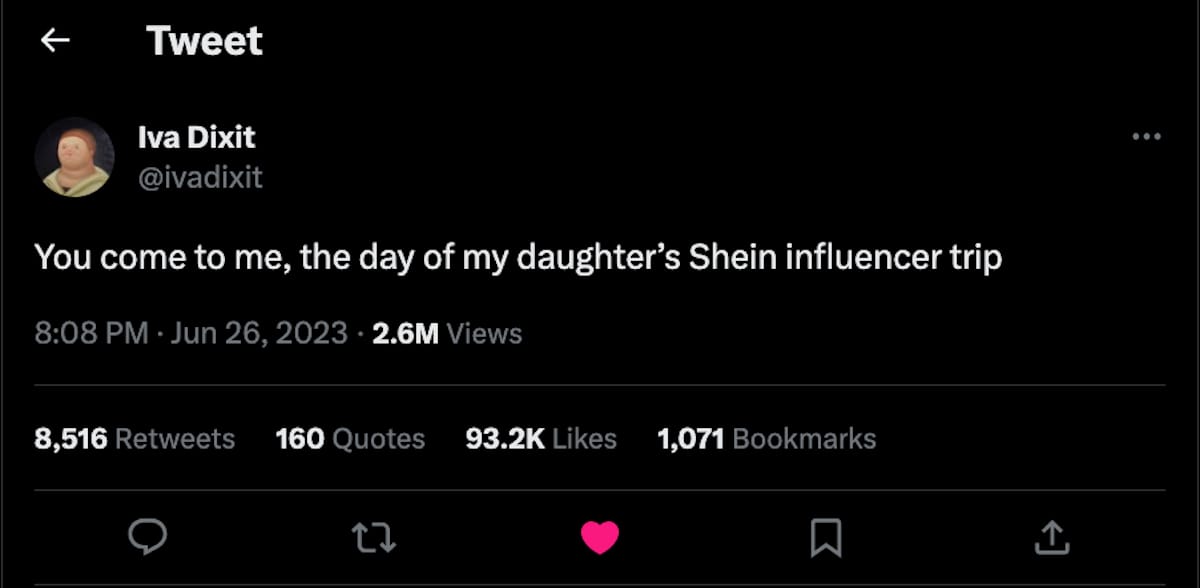The height and width of the screenshot is (588, 1200).
Task: Reply to the tweet via speech bubble icon
Action: [x=148, y=538]
